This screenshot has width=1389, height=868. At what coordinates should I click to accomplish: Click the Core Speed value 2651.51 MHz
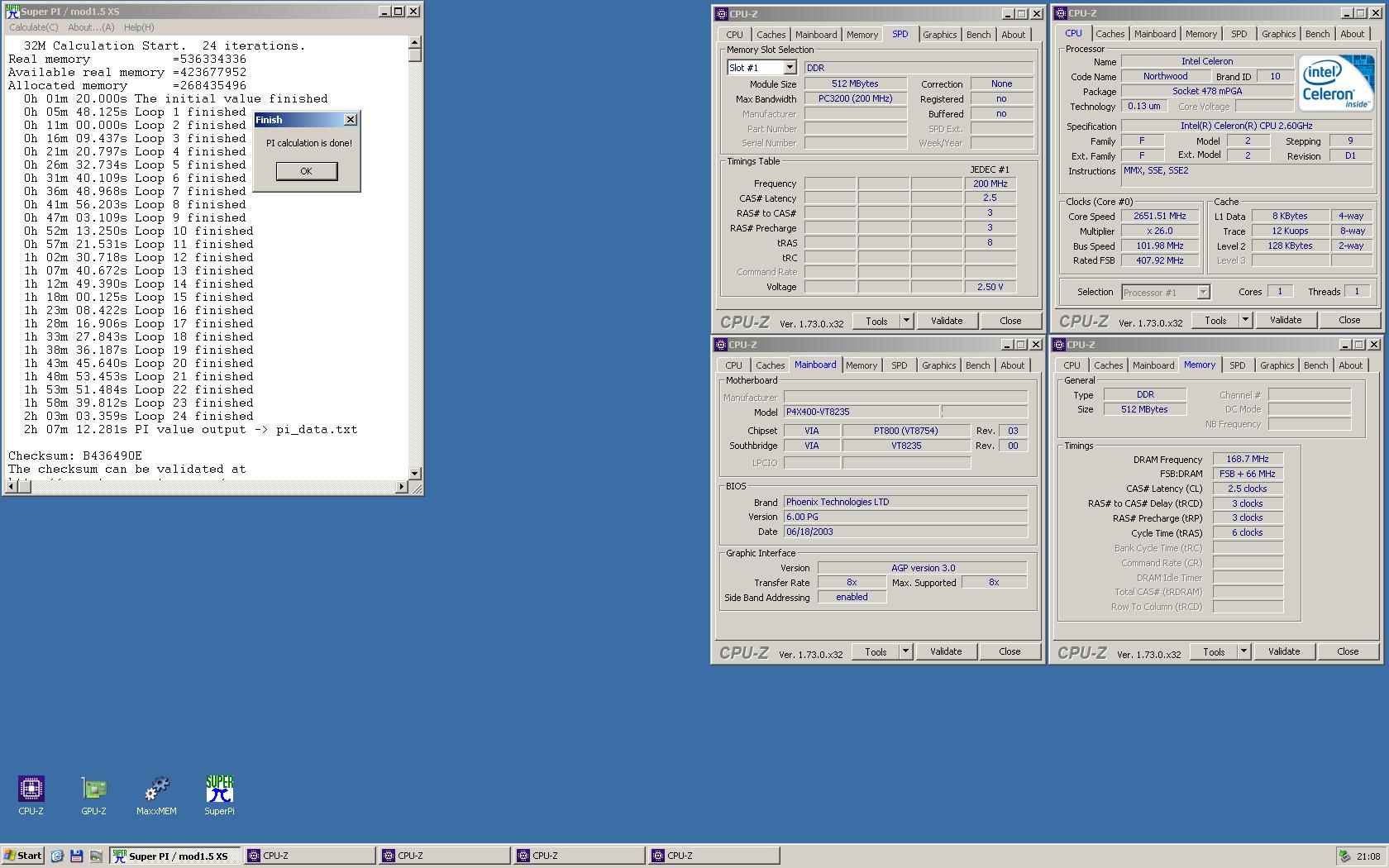pos(1159,217)
